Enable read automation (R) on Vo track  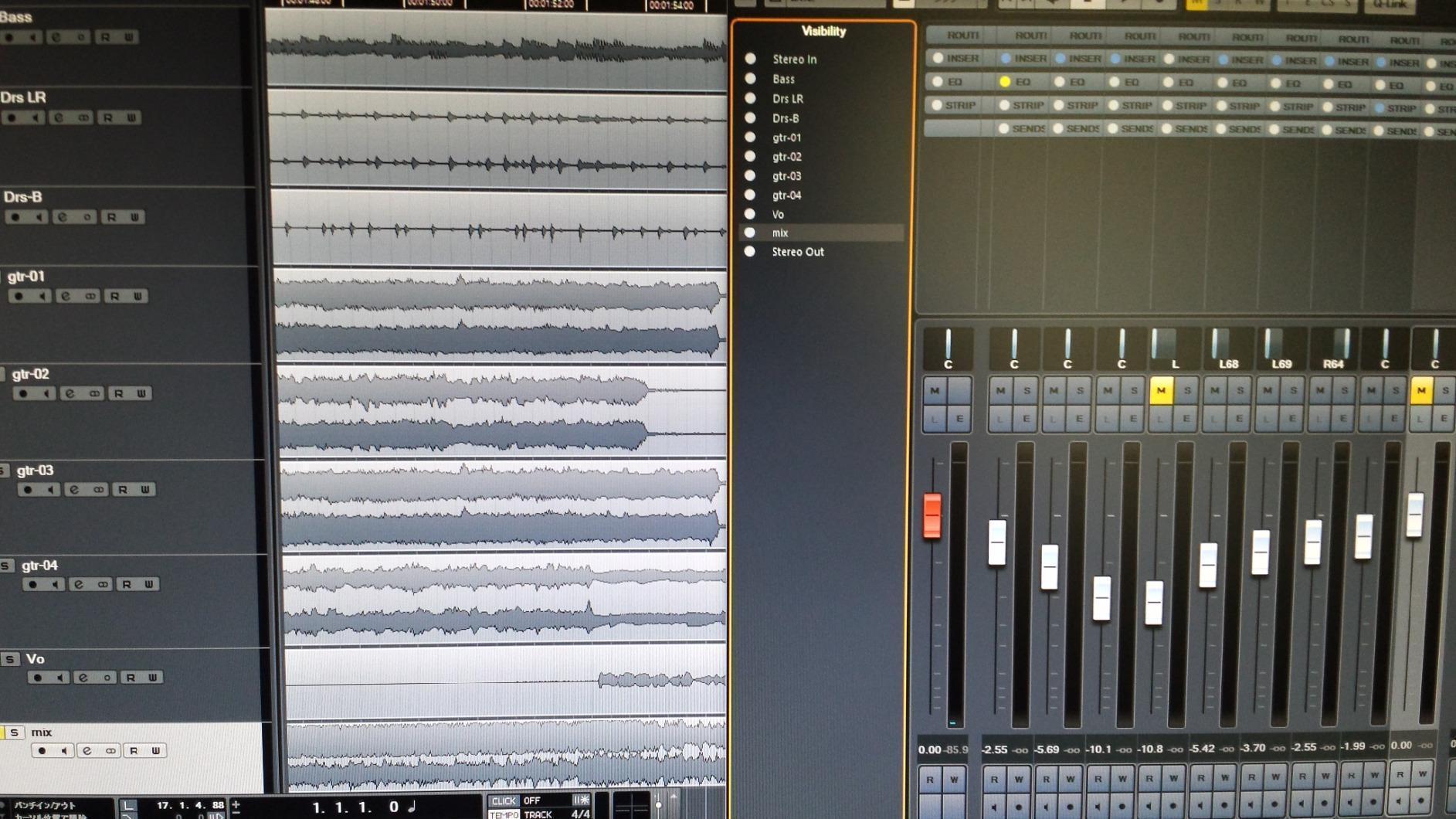131,678
